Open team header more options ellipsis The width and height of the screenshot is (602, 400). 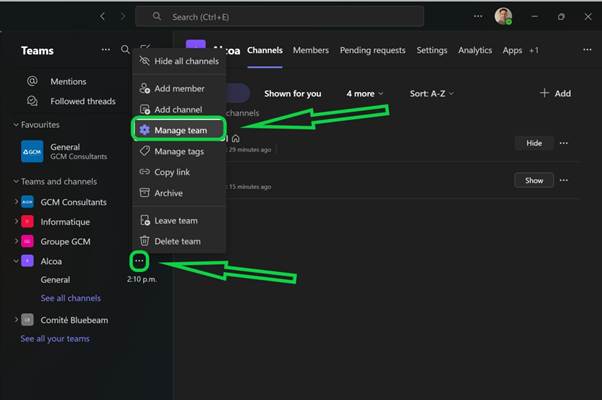point(587,50)
